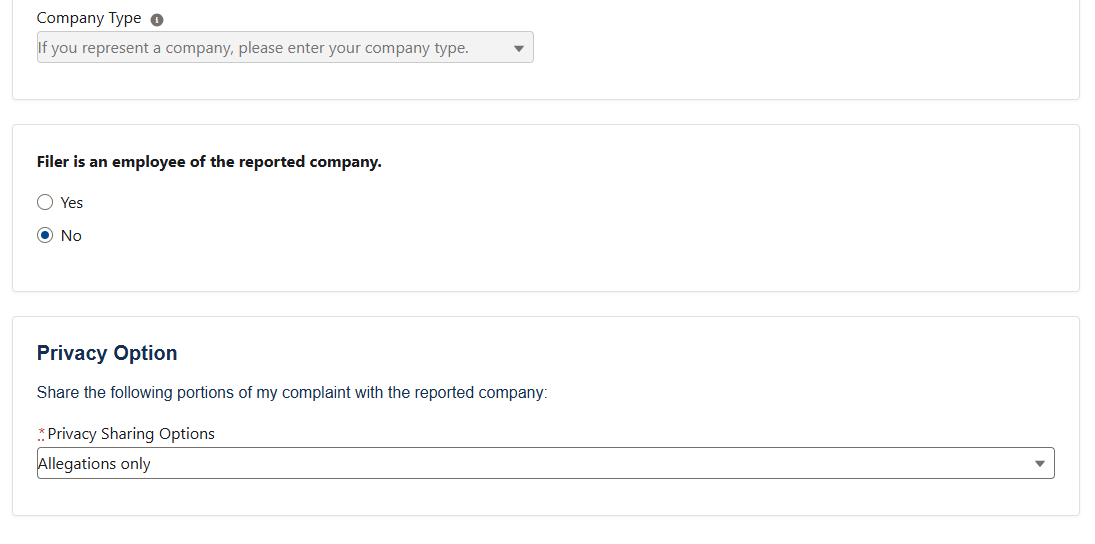Image resolution: width=1095 pixels, height=544 pixels.
Task: Click the "Allegations only" selected value
Action: [x=94, y=464]
